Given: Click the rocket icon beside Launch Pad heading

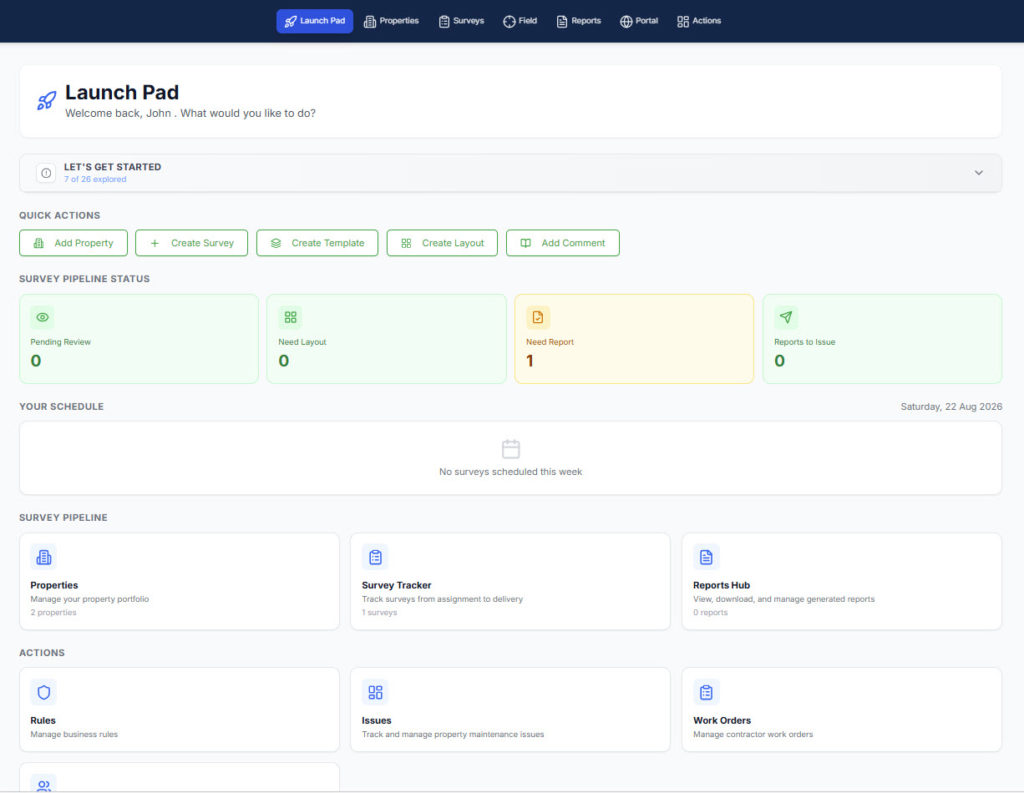Looking at the screenshot, I should 46,101.
